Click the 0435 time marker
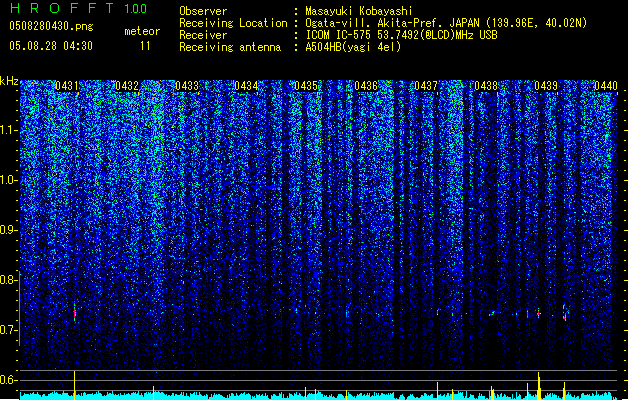Screen dimensions: 629x400 coord(306,86)
